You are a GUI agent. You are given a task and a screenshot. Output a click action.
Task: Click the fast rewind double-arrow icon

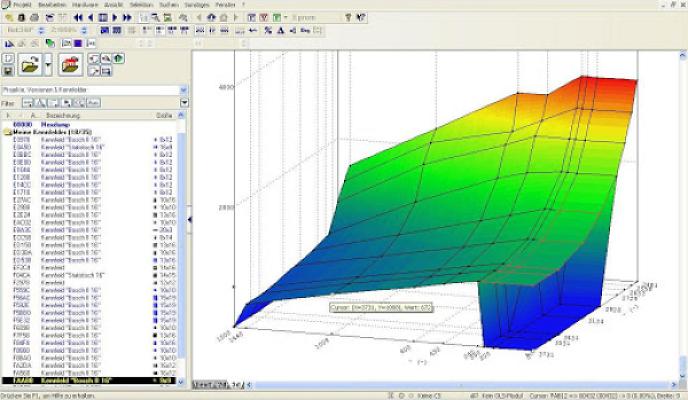78,18
